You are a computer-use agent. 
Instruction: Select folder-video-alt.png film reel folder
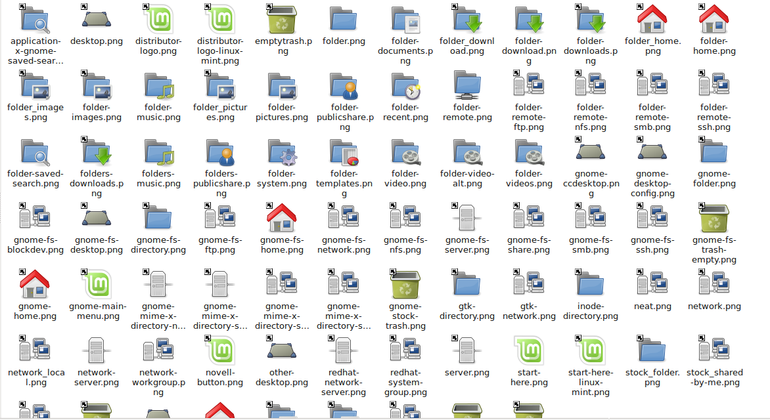(467, 152)
